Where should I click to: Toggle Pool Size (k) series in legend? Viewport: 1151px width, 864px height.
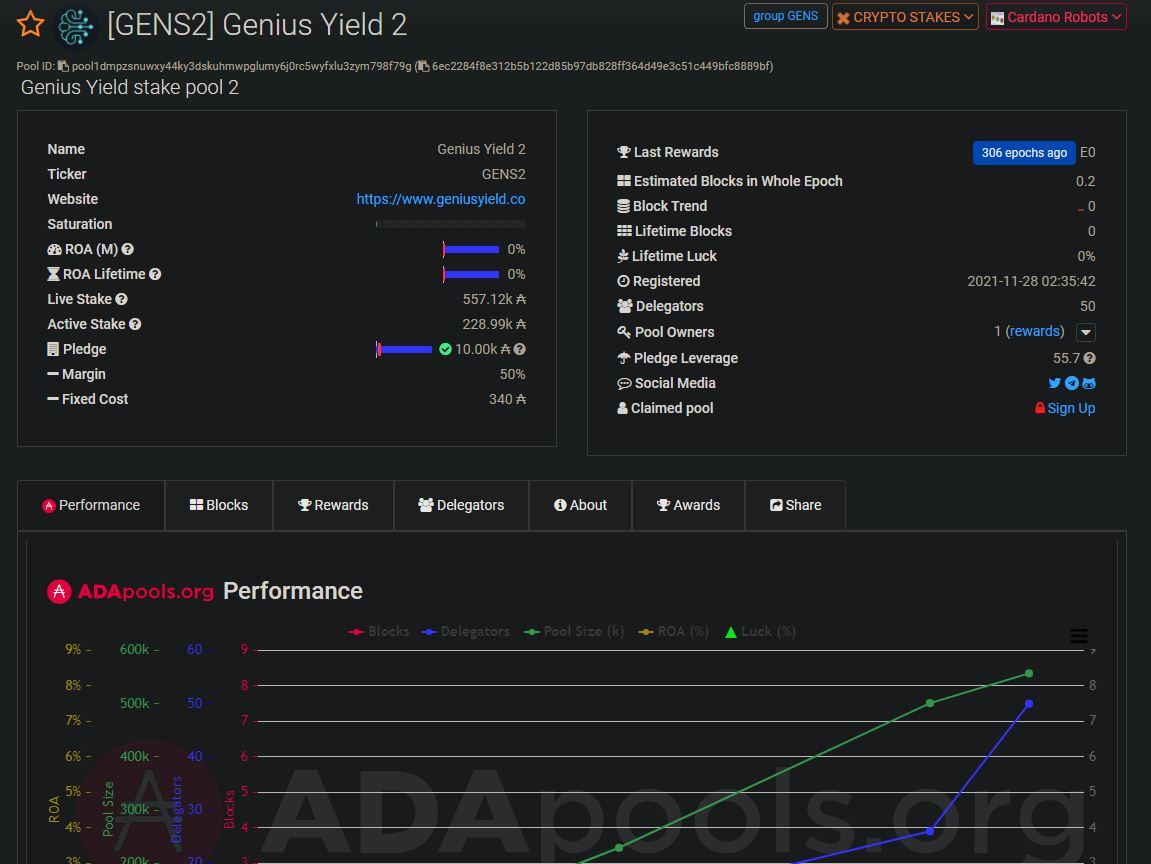click(574, 631)
